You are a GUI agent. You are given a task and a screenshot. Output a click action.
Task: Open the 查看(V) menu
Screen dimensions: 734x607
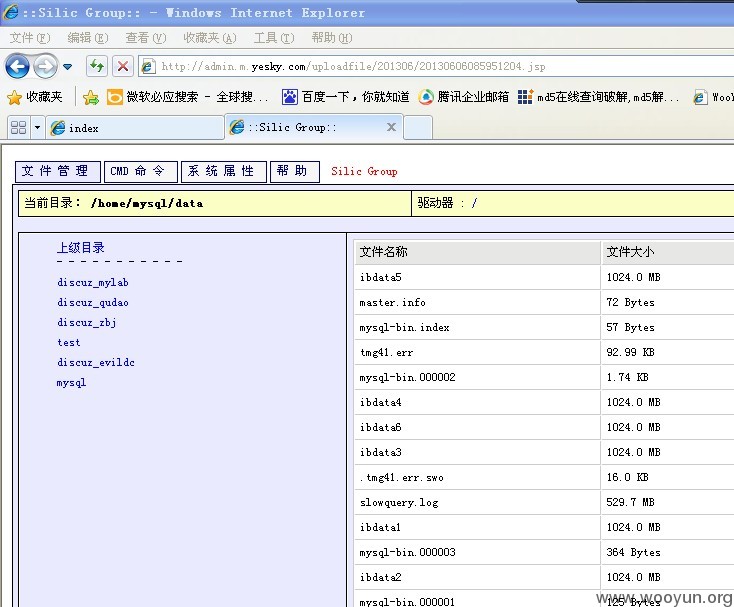tap(146, 37)
